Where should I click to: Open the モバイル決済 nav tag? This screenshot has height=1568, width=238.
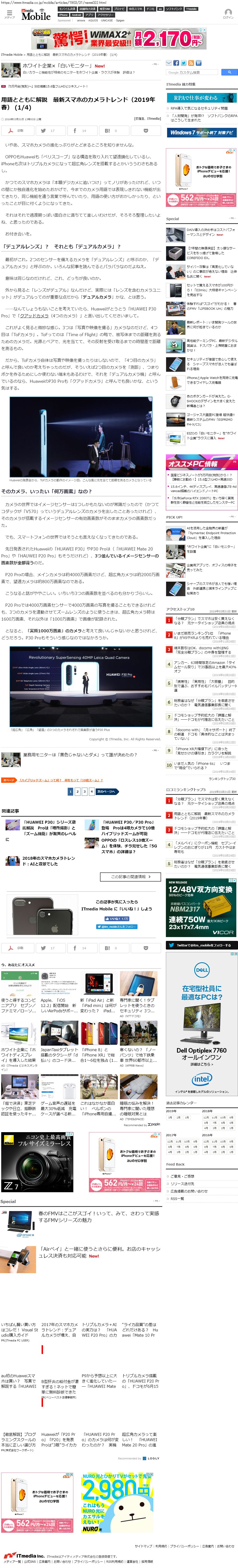67,9
